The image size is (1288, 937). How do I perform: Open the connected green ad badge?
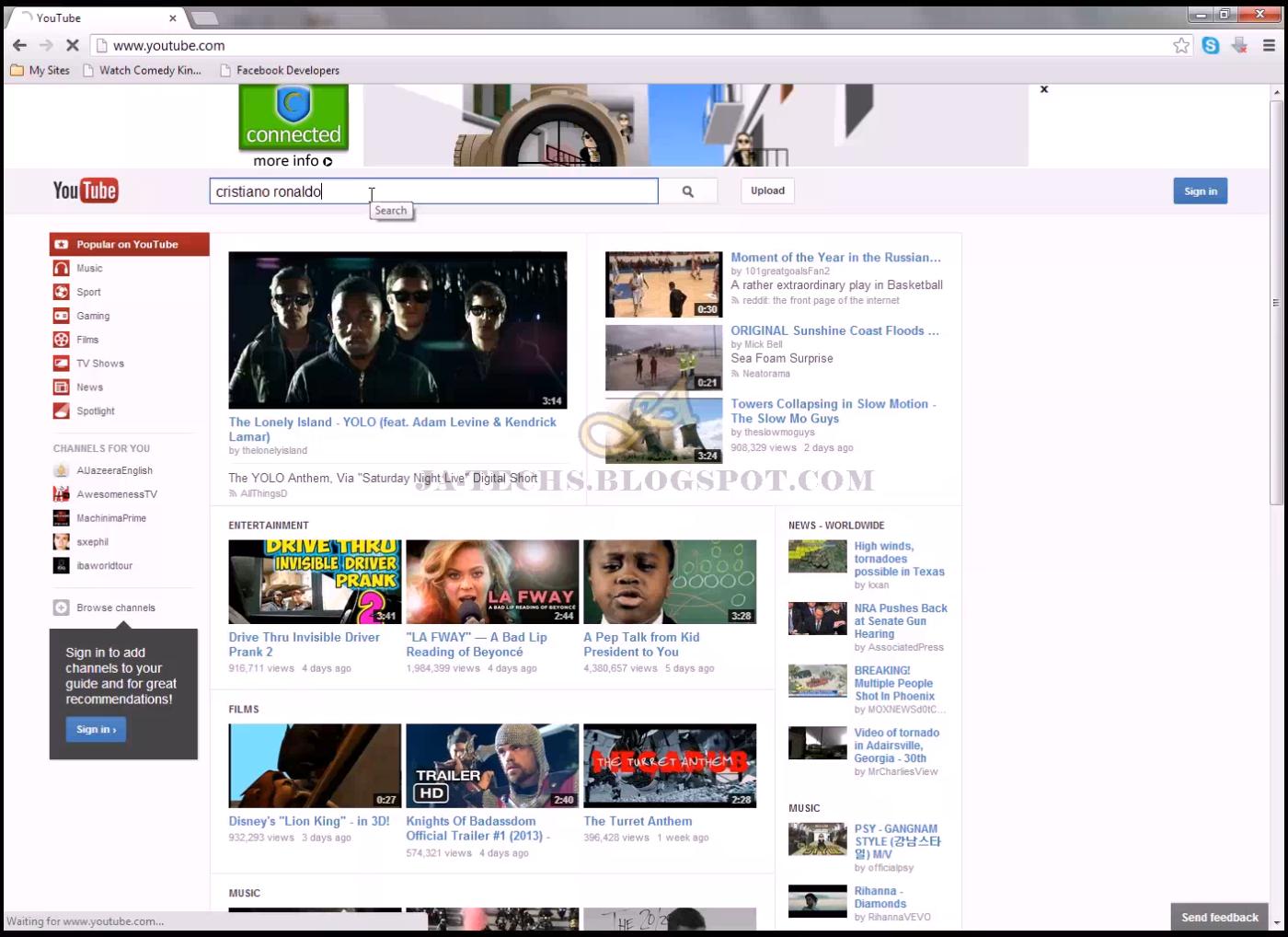(293, 118)
